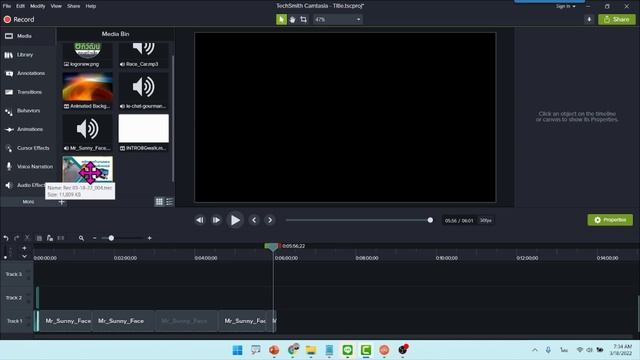Screen dimensions: 640x360
Task: Click the plus Import Media button
Action: (x=61, y=202)
